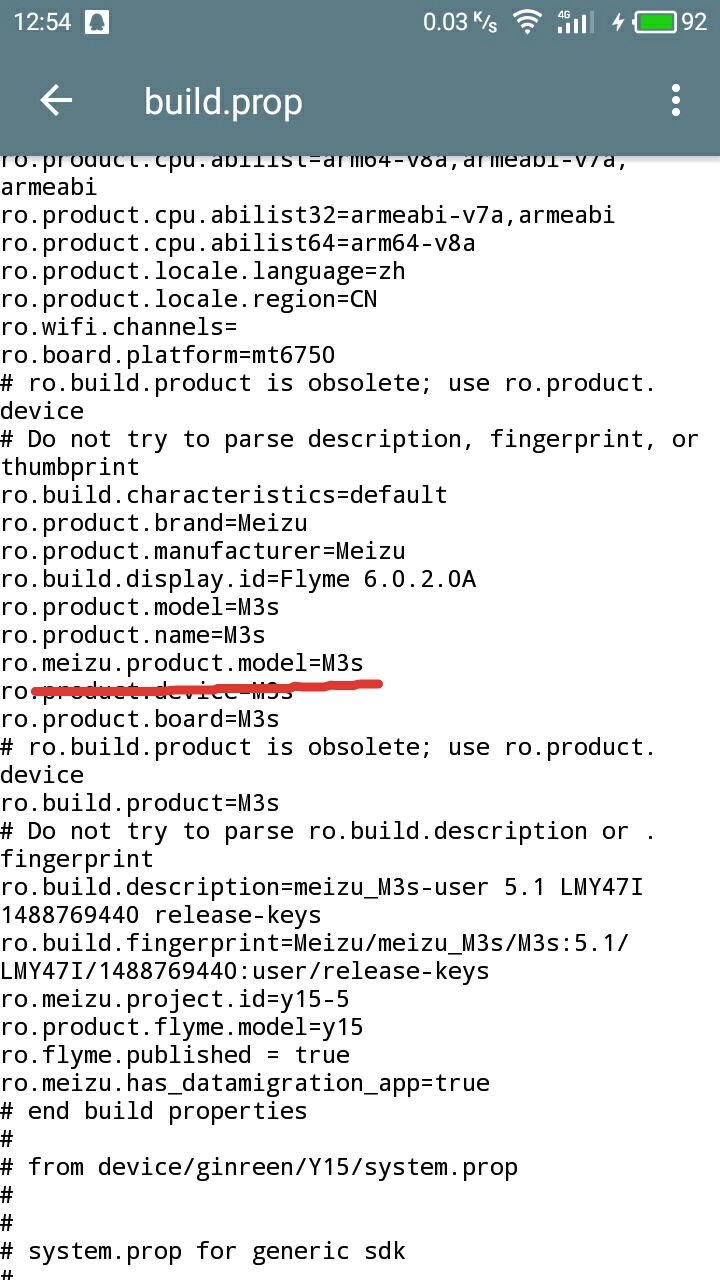Tap the build.prop title text
Image resolution: width=720 pixels, height=1280 pixels.
(223, 102)
